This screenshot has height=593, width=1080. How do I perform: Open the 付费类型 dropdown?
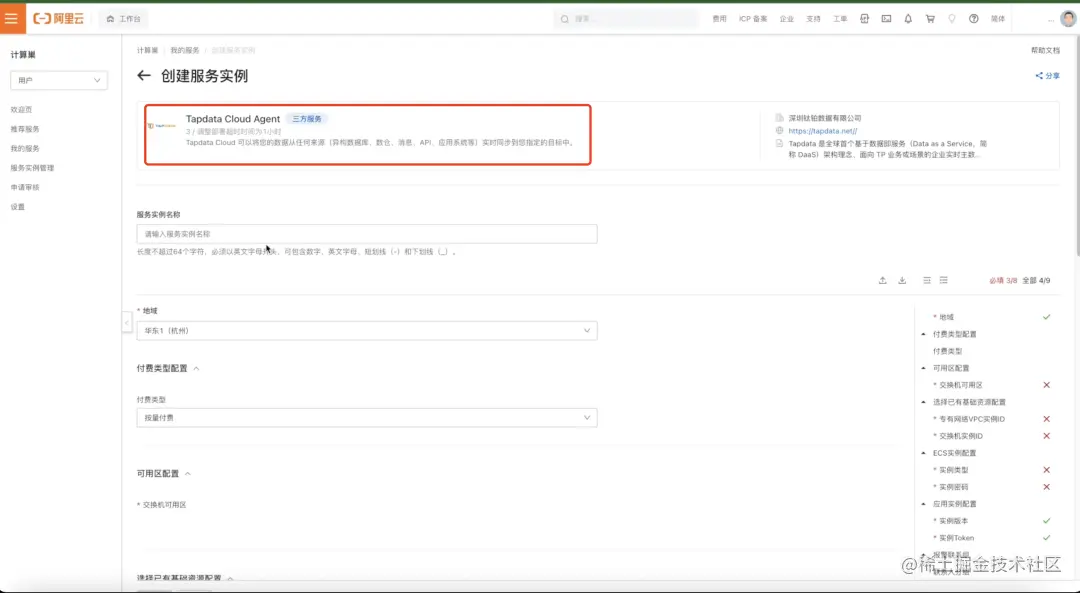pos(366,417)
